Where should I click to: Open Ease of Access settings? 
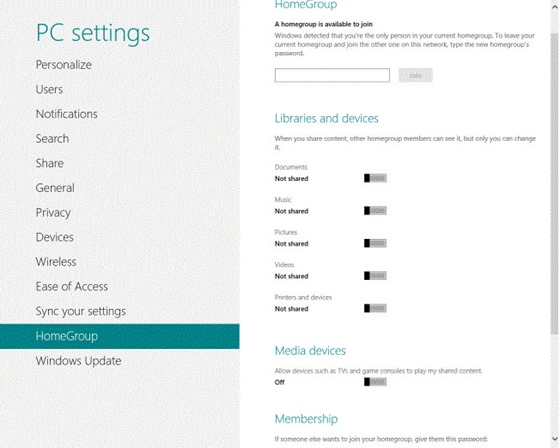(x=72, y=287)
